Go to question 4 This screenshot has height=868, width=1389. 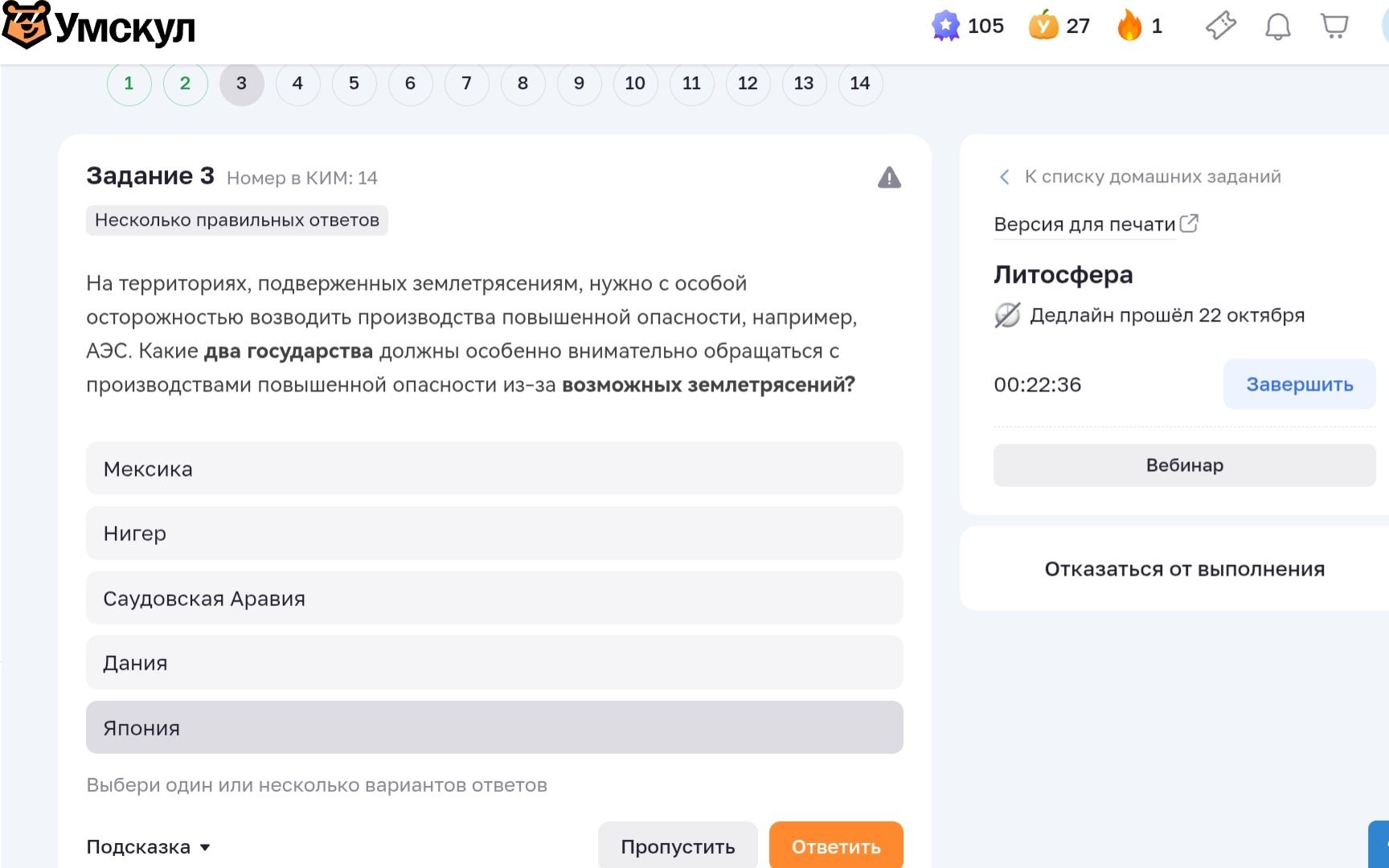click(297, 84)
